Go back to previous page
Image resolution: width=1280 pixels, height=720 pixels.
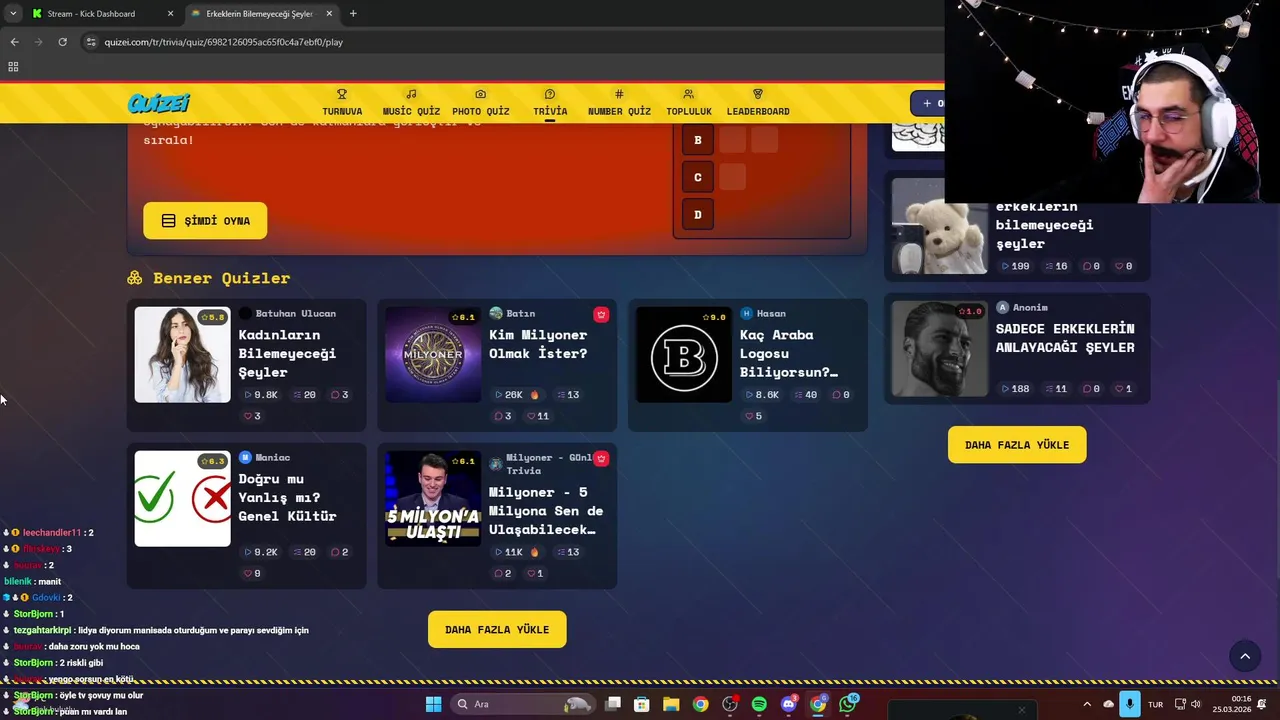pyautogui.click(x=14, y=42)
